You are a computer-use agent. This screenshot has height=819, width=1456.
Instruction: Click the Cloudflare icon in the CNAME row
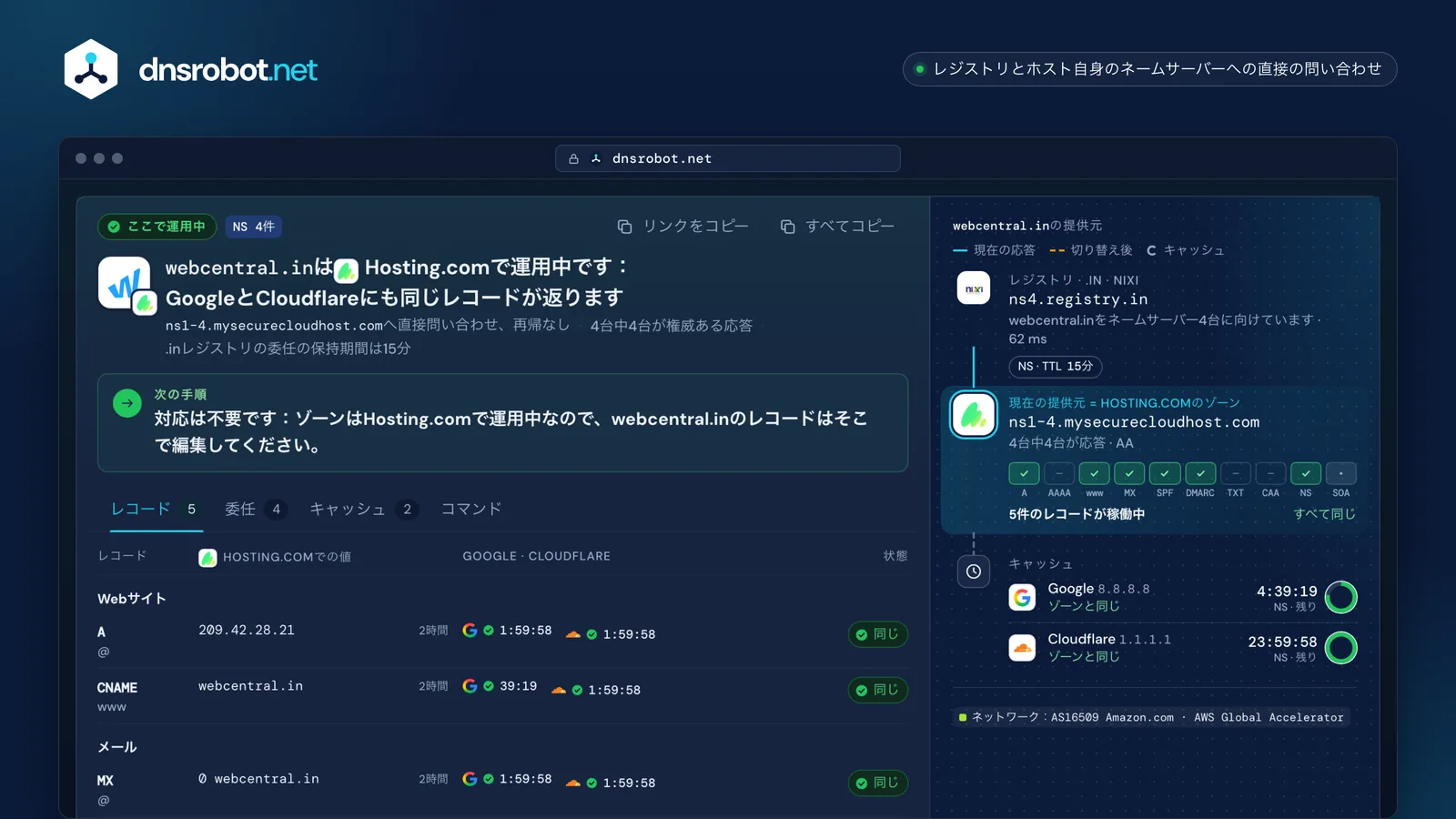tap(558, 691)
